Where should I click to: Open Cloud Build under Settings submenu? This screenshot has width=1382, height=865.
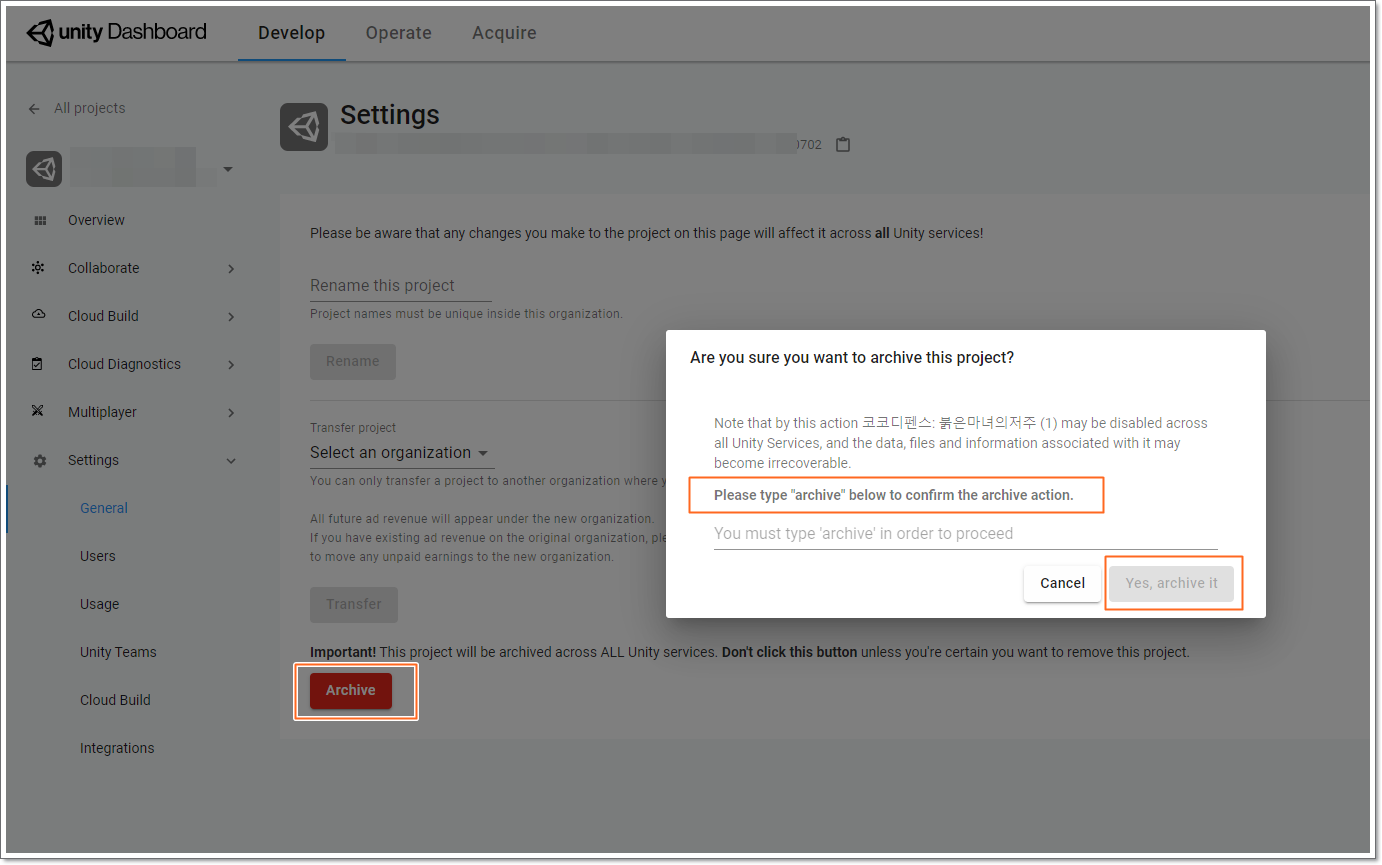pyautogui.click(x=115, y=700)
